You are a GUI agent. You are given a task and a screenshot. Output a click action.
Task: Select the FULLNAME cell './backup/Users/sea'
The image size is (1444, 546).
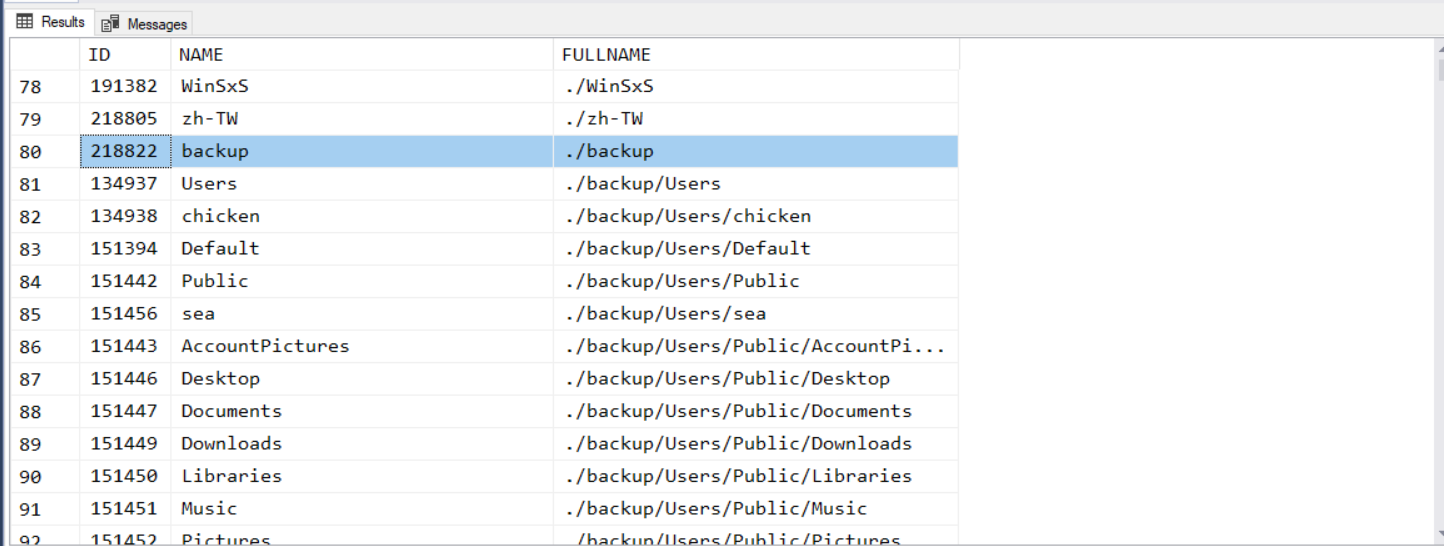coord(665,314)
